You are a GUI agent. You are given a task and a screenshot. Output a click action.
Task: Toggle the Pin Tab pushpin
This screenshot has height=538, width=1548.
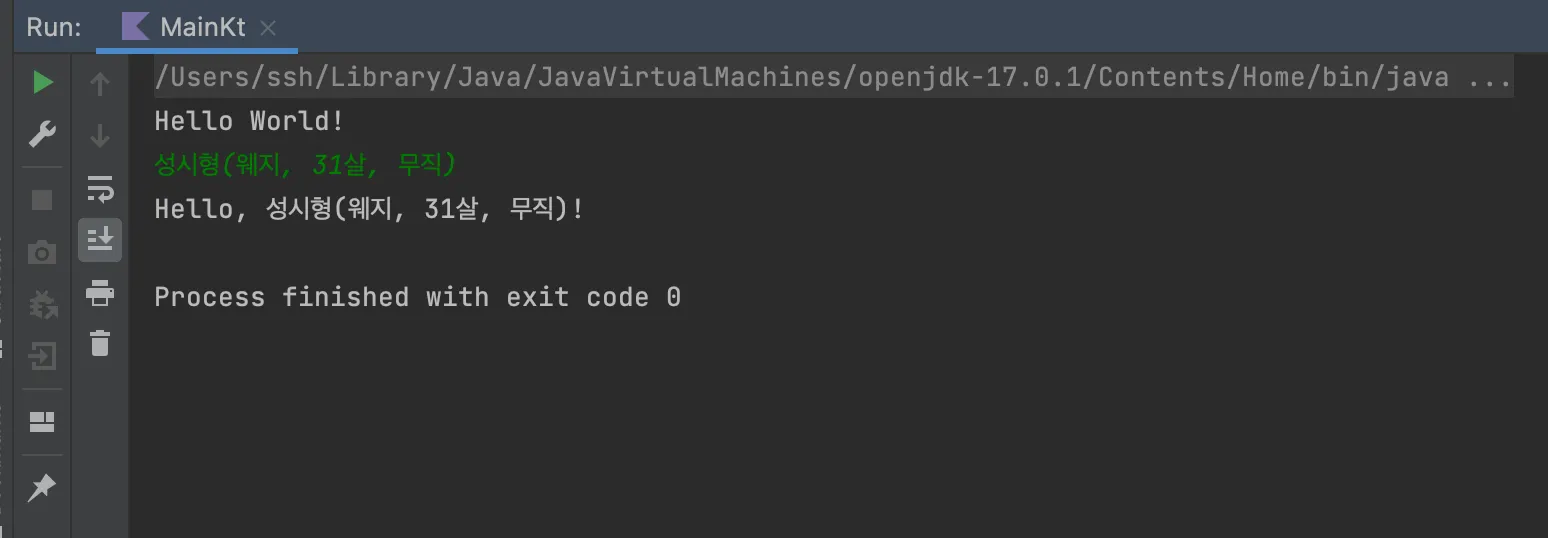pos(42,488)
